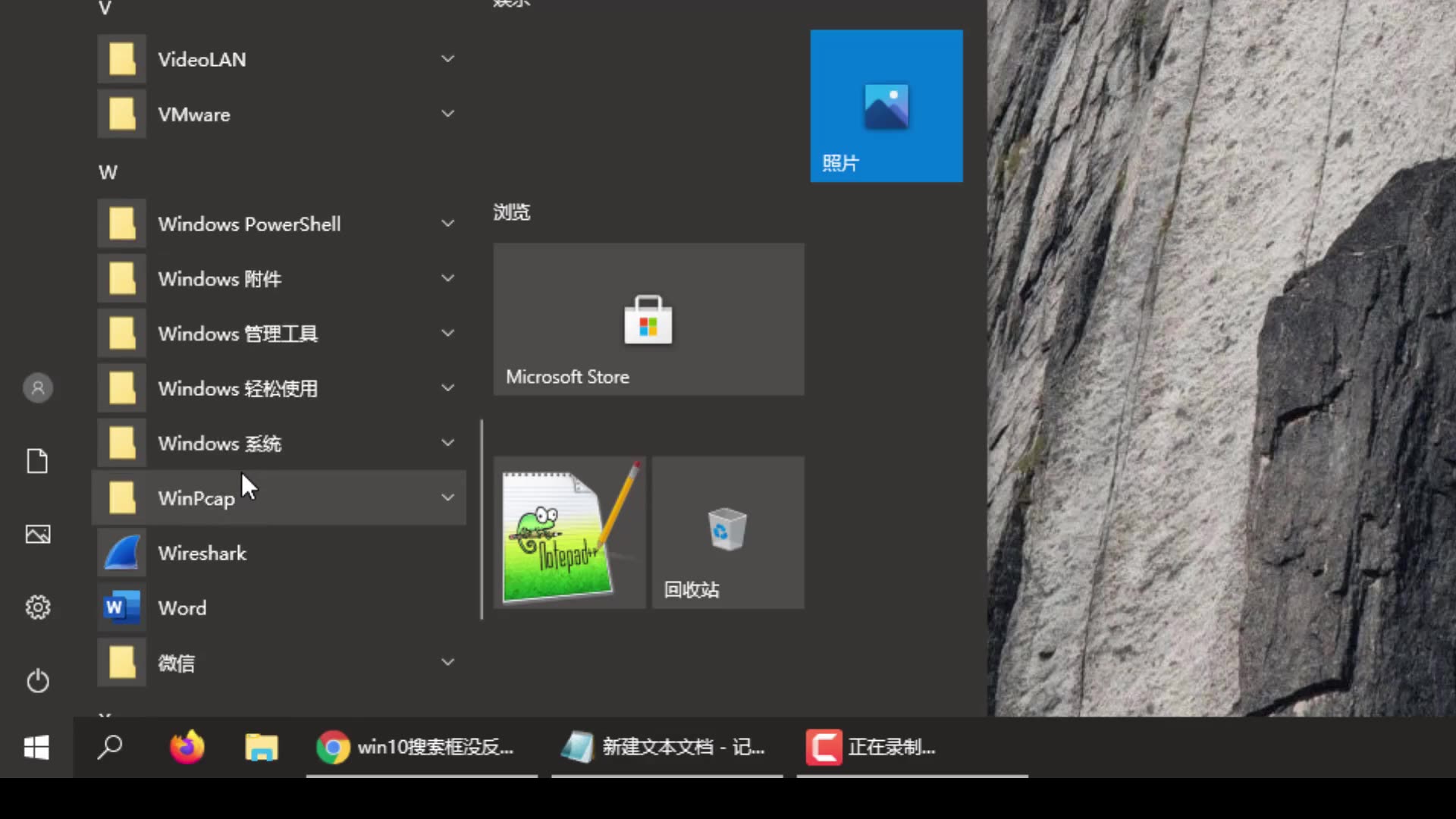The width and height of the screenshot is (1456, 819).
Task: Launch Firefox from the taskbar
Action: (186, 747)
